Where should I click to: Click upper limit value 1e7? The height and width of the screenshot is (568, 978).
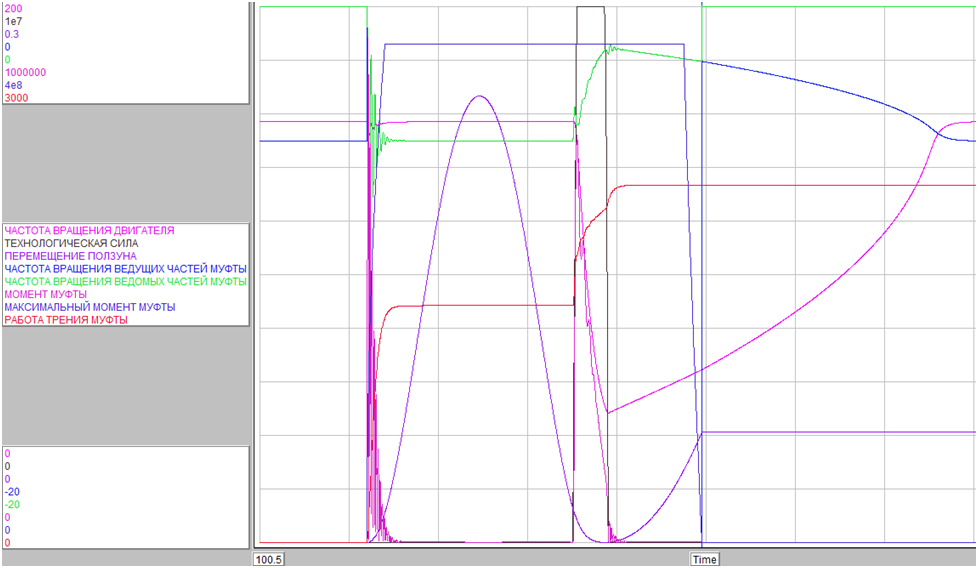click(x=13, y=21)
